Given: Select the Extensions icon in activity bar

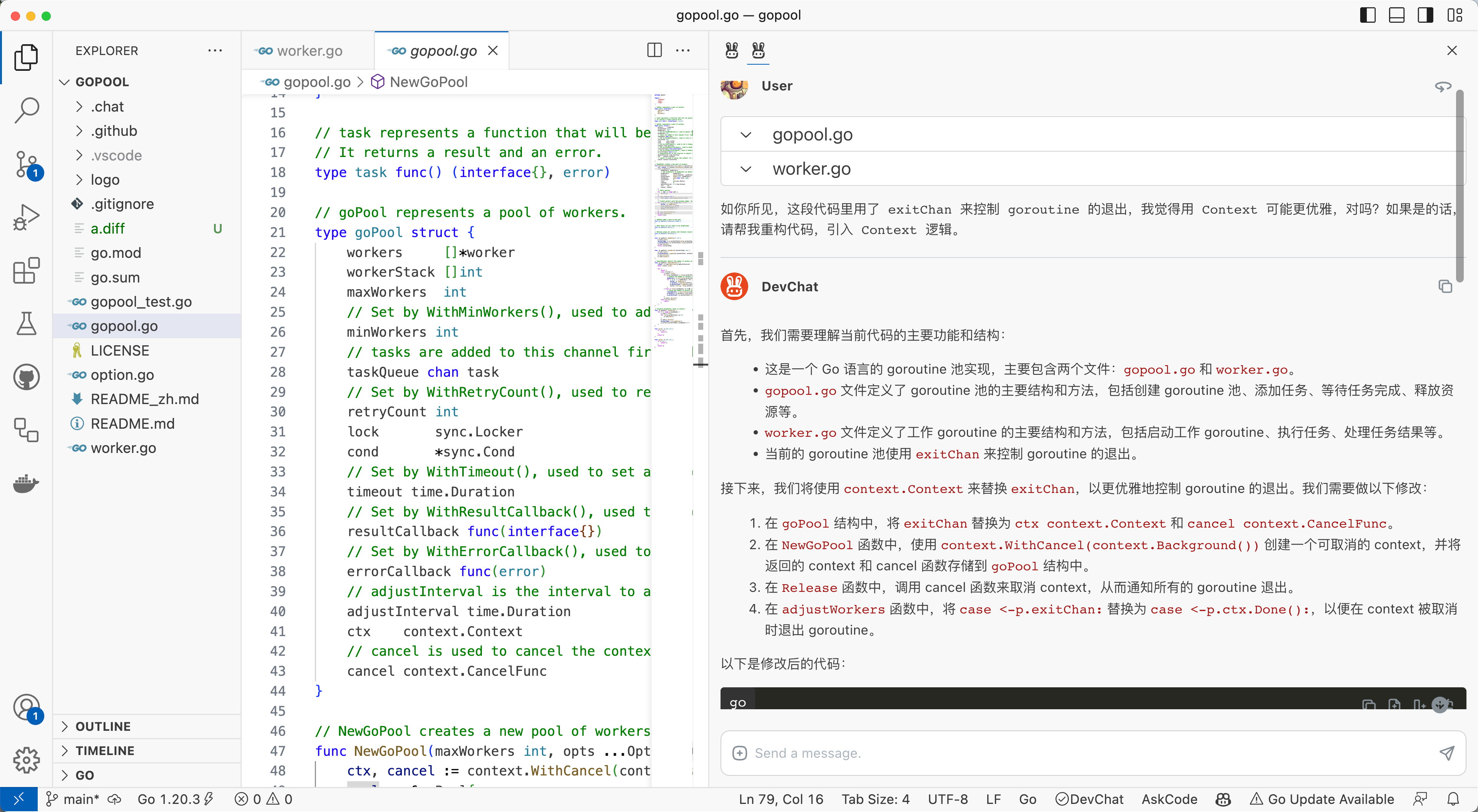Looking at the screenshot, I should (x=26, y=271).
